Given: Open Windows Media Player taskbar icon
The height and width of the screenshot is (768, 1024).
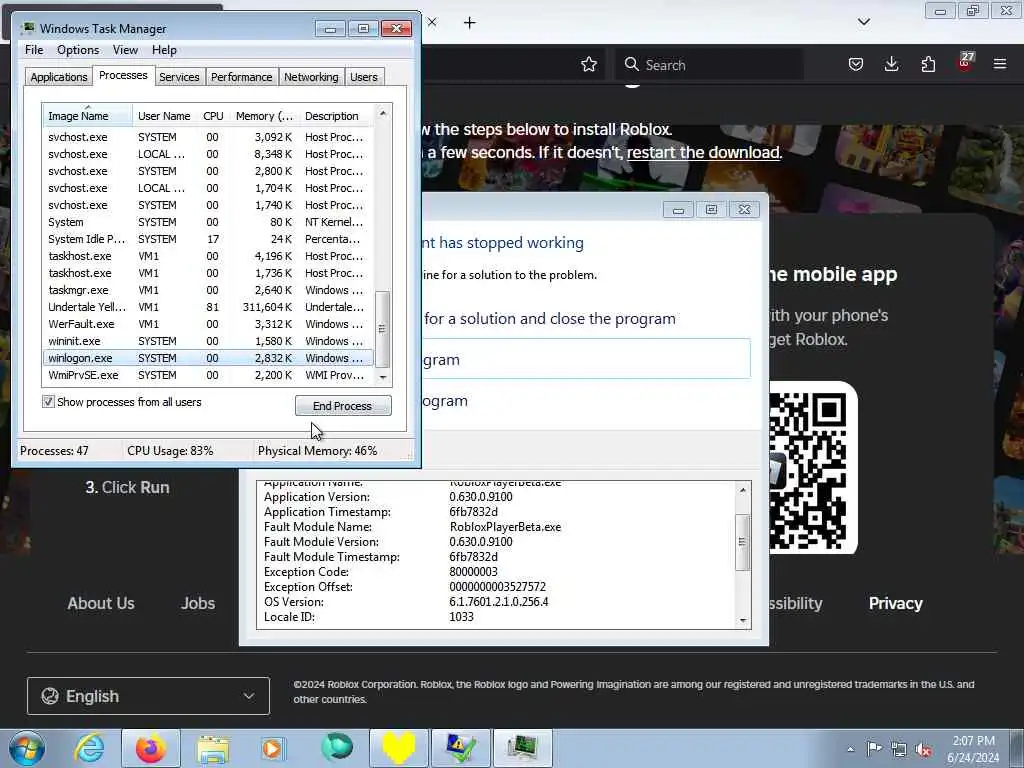Looking at the screenshot, I should (x=273, y=748).
